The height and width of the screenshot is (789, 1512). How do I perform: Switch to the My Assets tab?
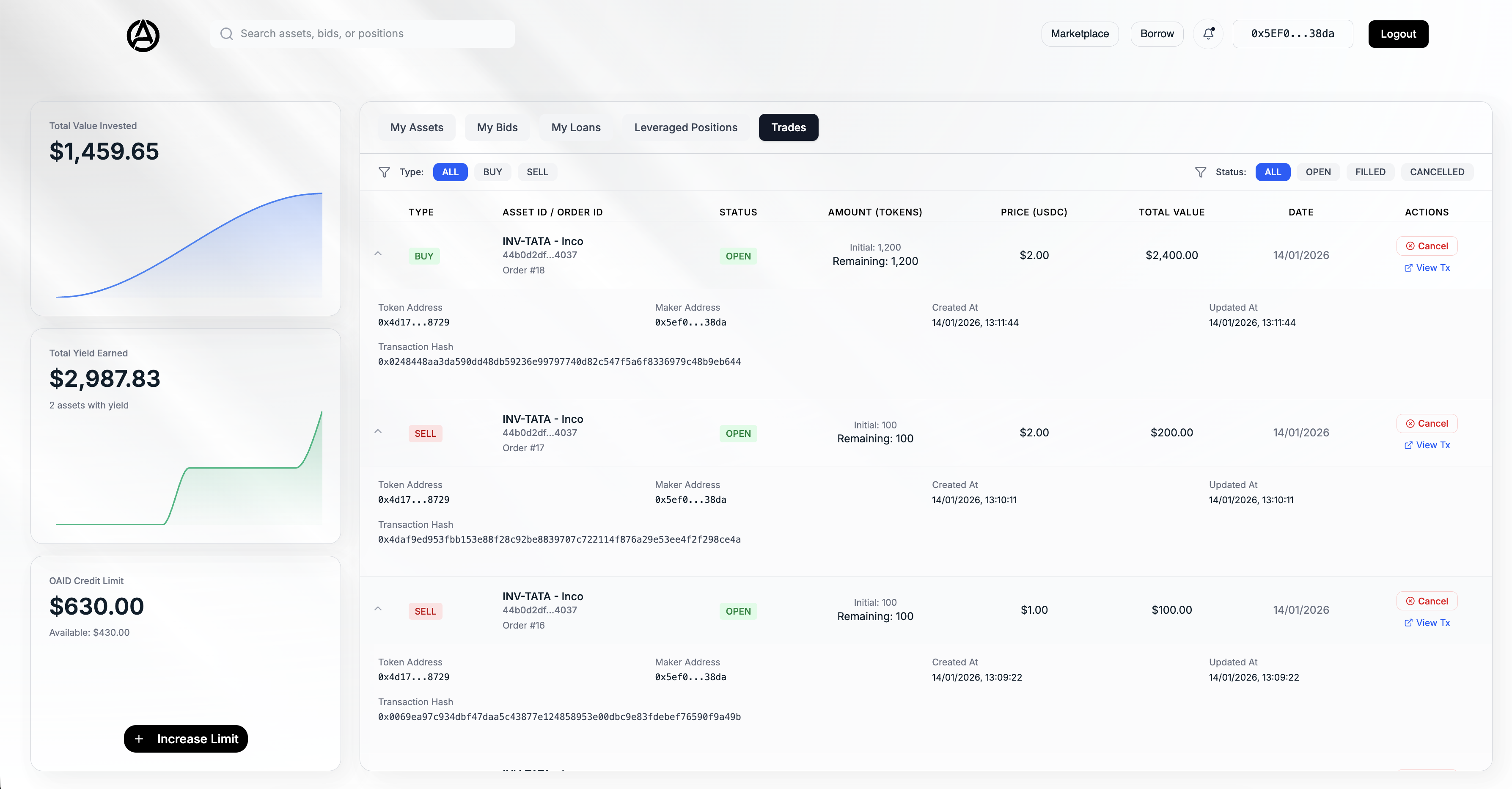(x=417, y=127)
